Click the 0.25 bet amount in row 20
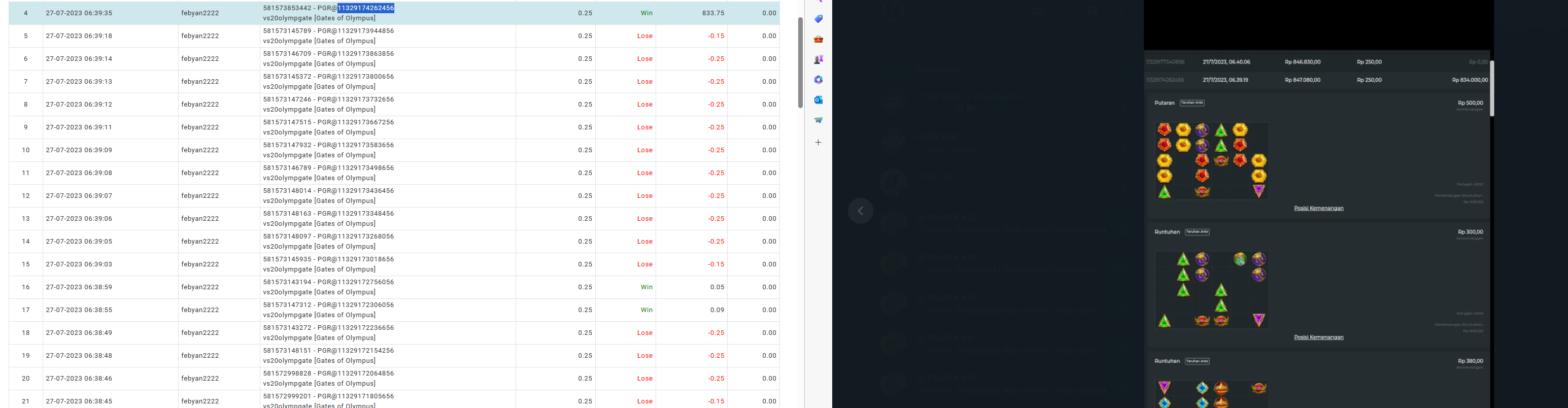The height and width of the screenshot is (408, 1568). (x=585, y=378)
